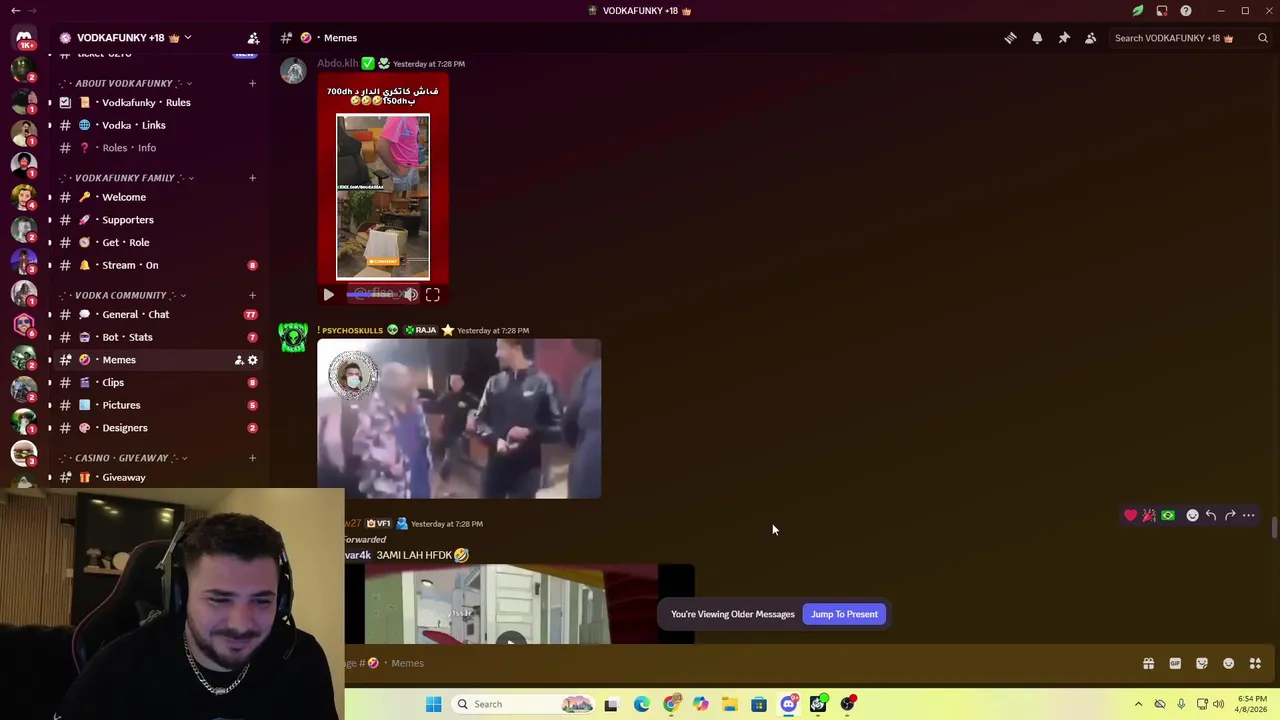Open the Pictures channel
This screenshot has width=1280, height=720.
[x=157, y=405]
